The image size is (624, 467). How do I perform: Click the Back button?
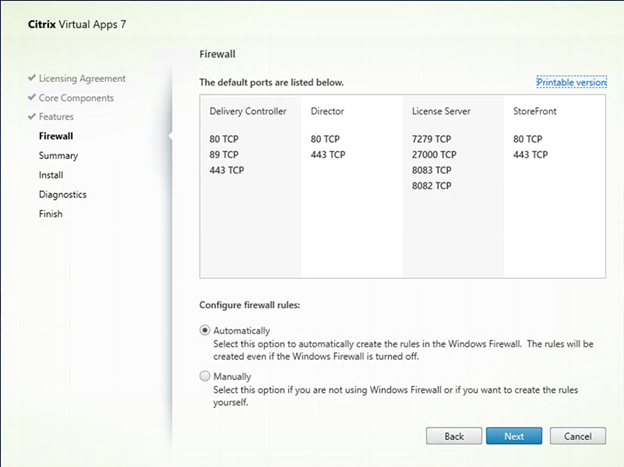tap(454, 436)
